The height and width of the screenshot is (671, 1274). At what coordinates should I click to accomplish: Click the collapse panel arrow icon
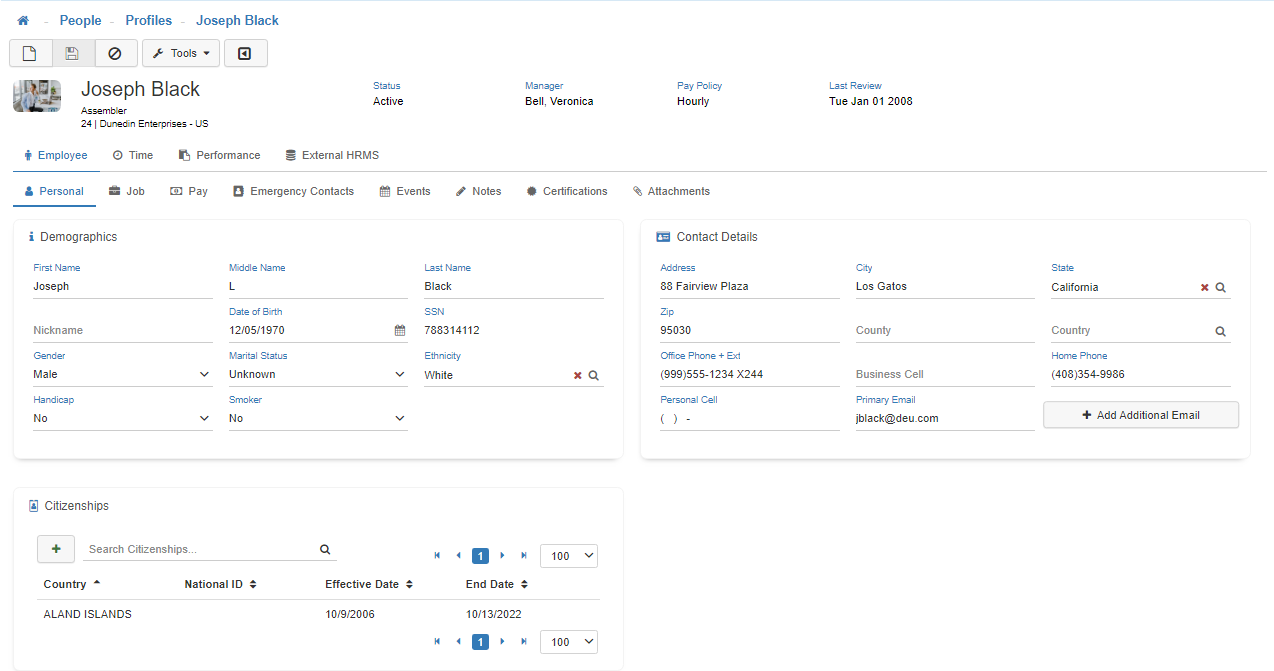tap(245, 53)
